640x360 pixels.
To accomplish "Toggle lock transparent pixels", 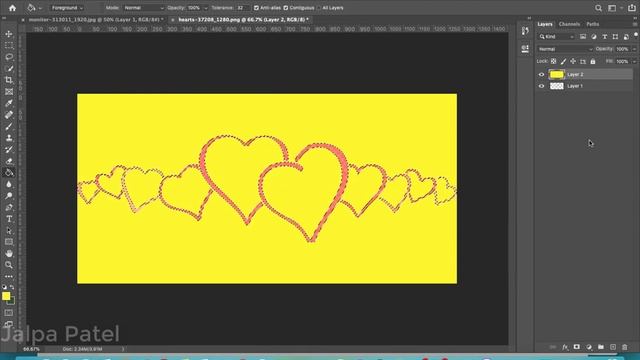I will point(553,61).
